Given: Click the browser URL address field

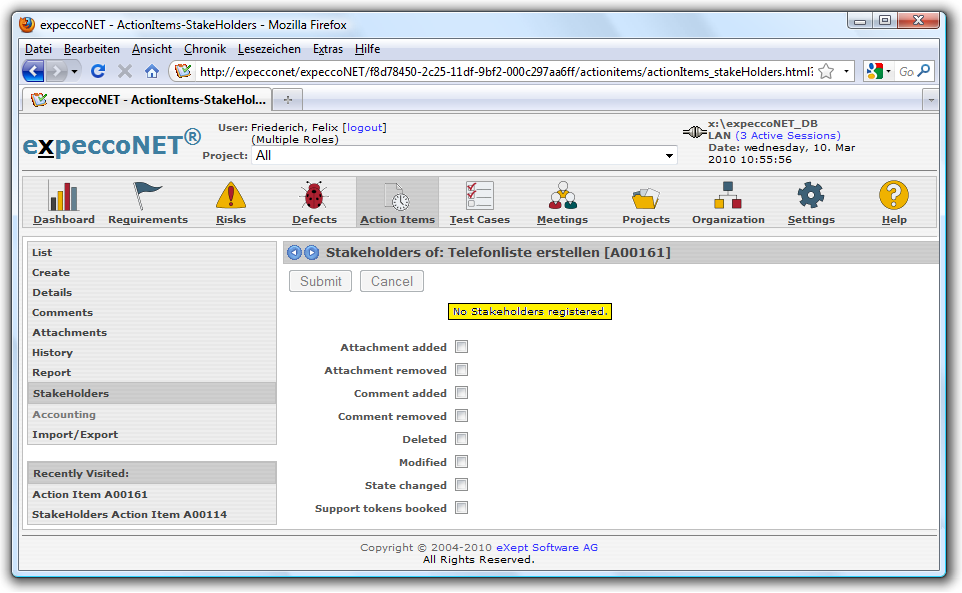Looking at the screenshot, I should point(500,72).
